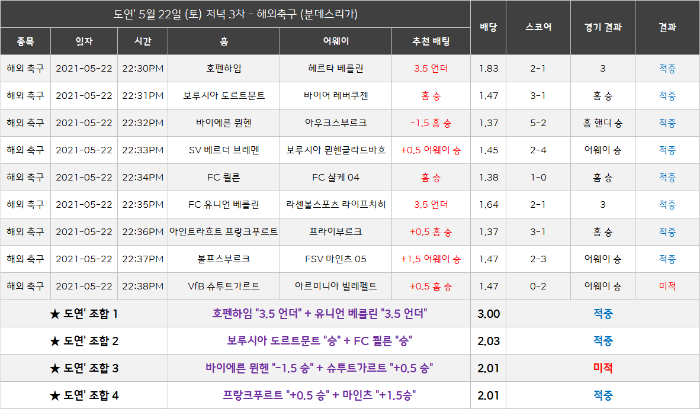
Task: Click the "적중" result in the 조합 4 row
Action: click(603, 396)
